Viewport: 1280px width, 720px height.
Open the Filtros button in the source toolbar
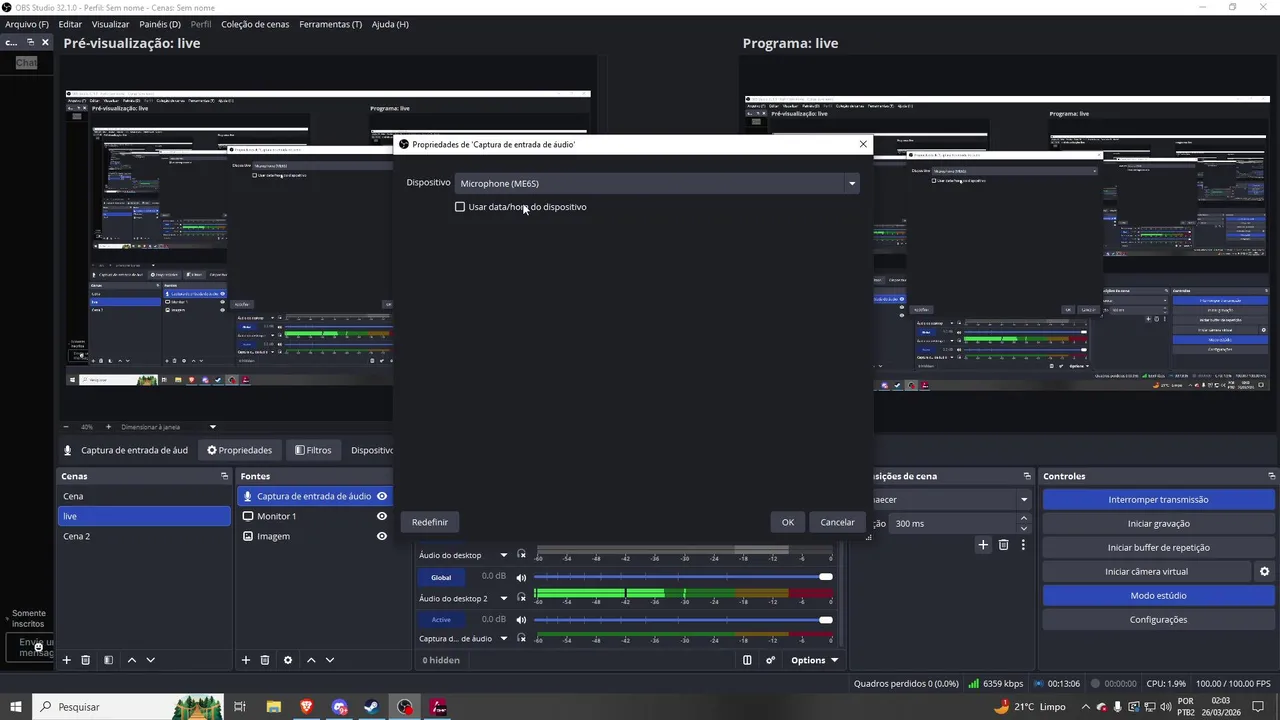click(x=313, y=450)
